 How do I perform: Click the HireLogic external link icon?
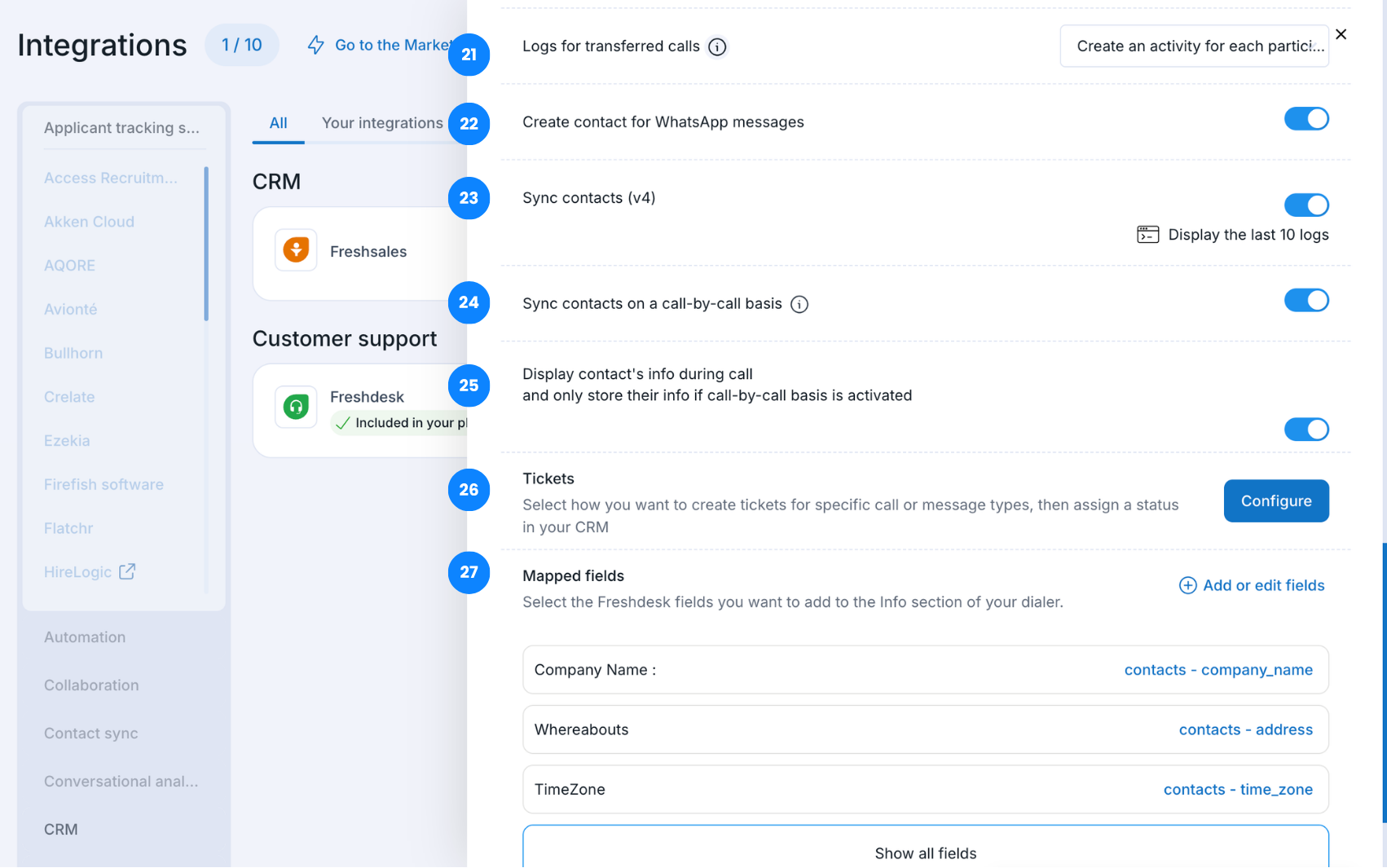pyautogui.click(x=127, y=572)
